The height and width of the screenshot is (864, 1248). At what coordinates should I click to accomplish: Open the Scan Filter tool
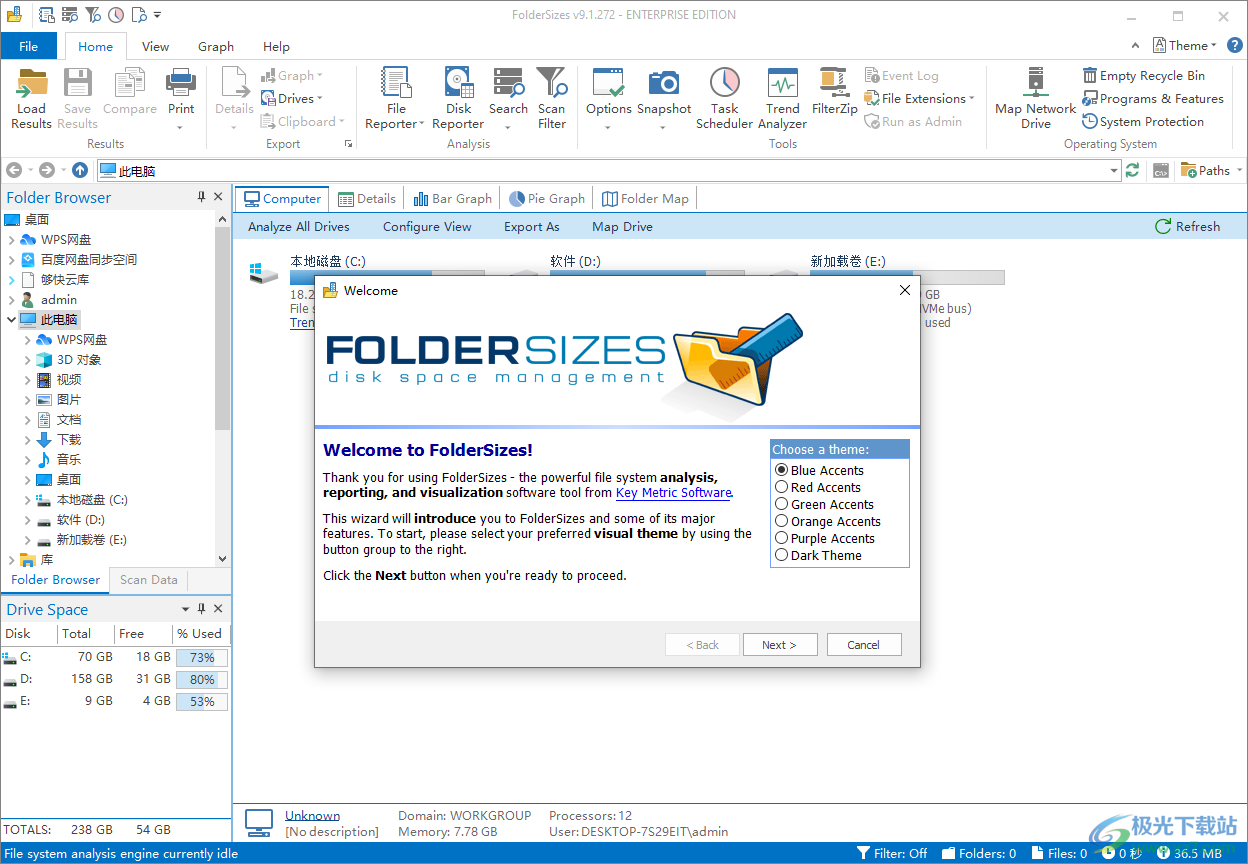click(x=551, y=98)
